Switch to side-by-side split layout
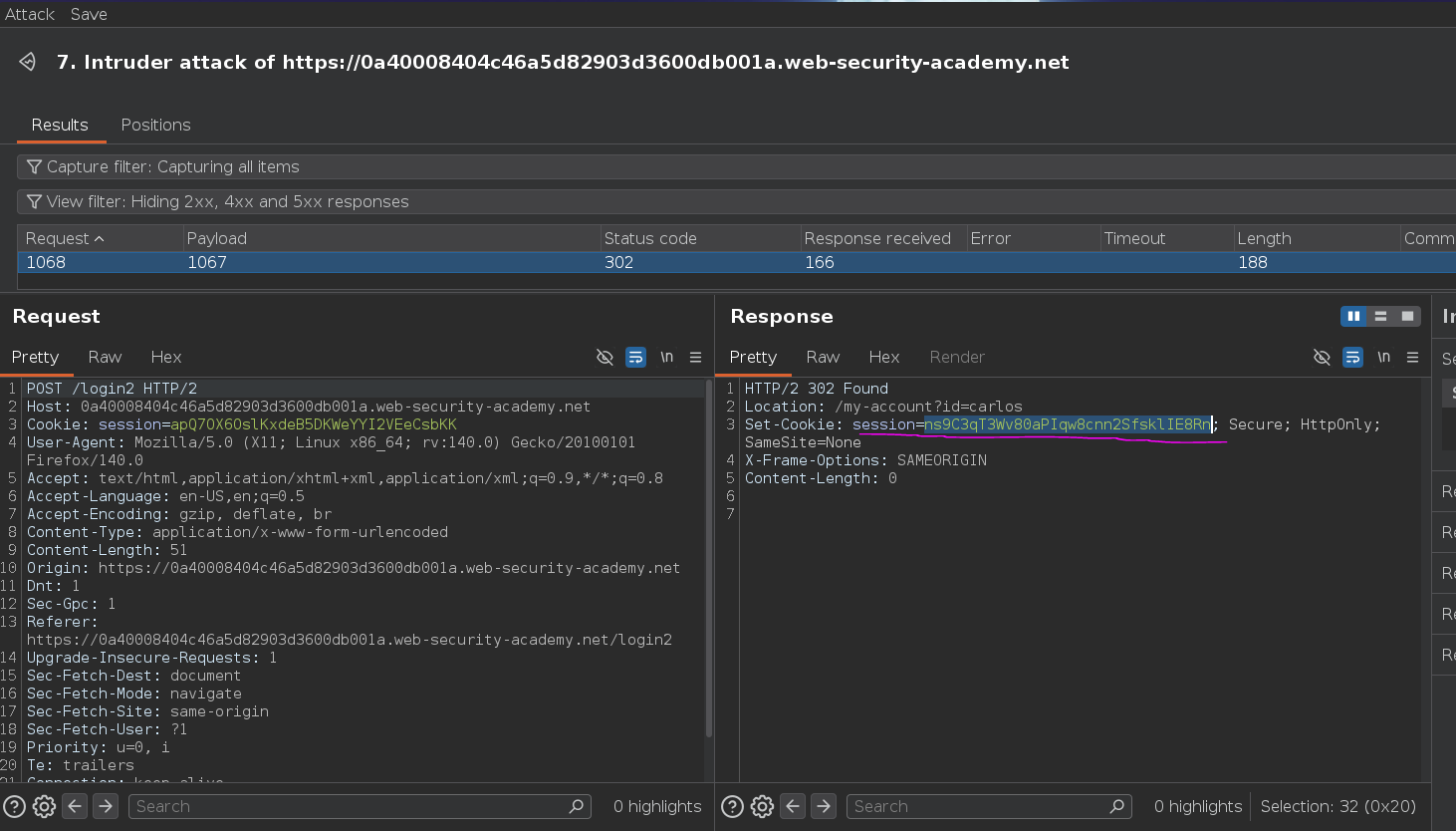 pyautogui.click(x=1353, y=316)
